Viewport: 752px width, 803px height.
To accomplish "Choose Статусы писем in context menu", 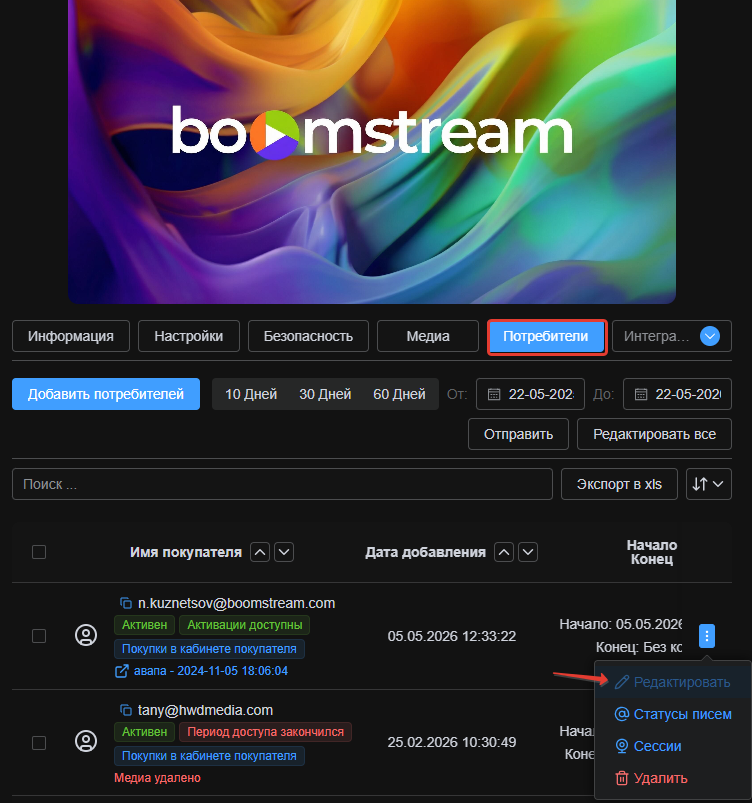I will coord(673,714).
